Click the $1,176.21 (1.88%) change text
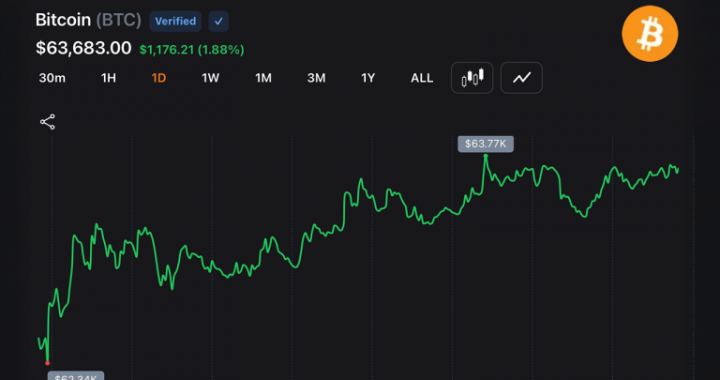 (x=192, y=50)
